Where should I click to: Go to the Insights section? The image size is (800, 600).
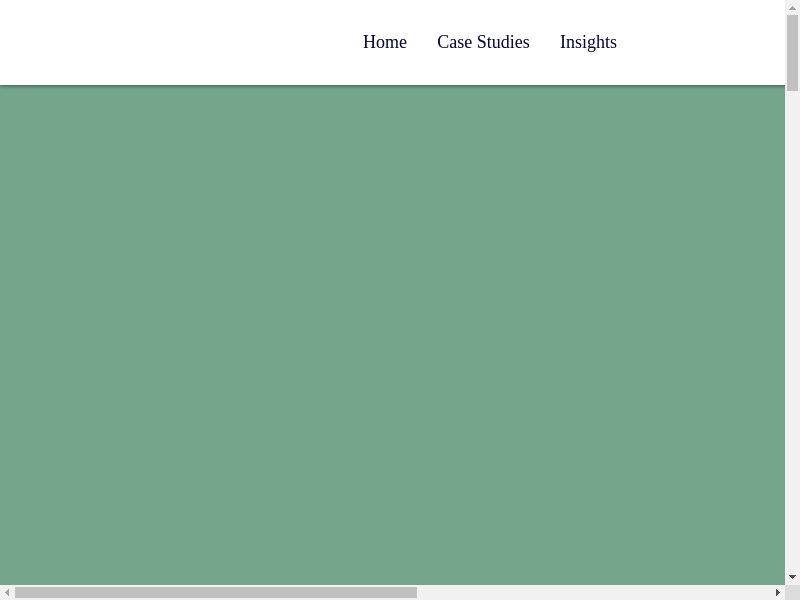pos(588,42)
